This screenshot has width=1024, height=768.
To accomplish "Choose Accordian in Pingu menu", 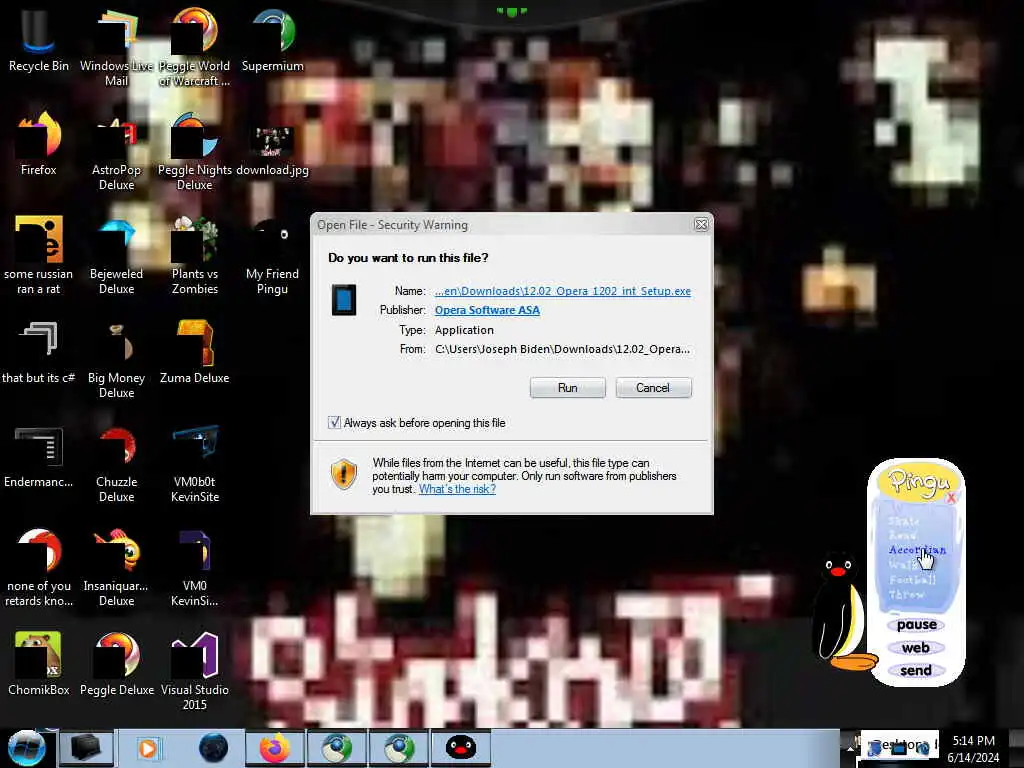I will (917, 550).
